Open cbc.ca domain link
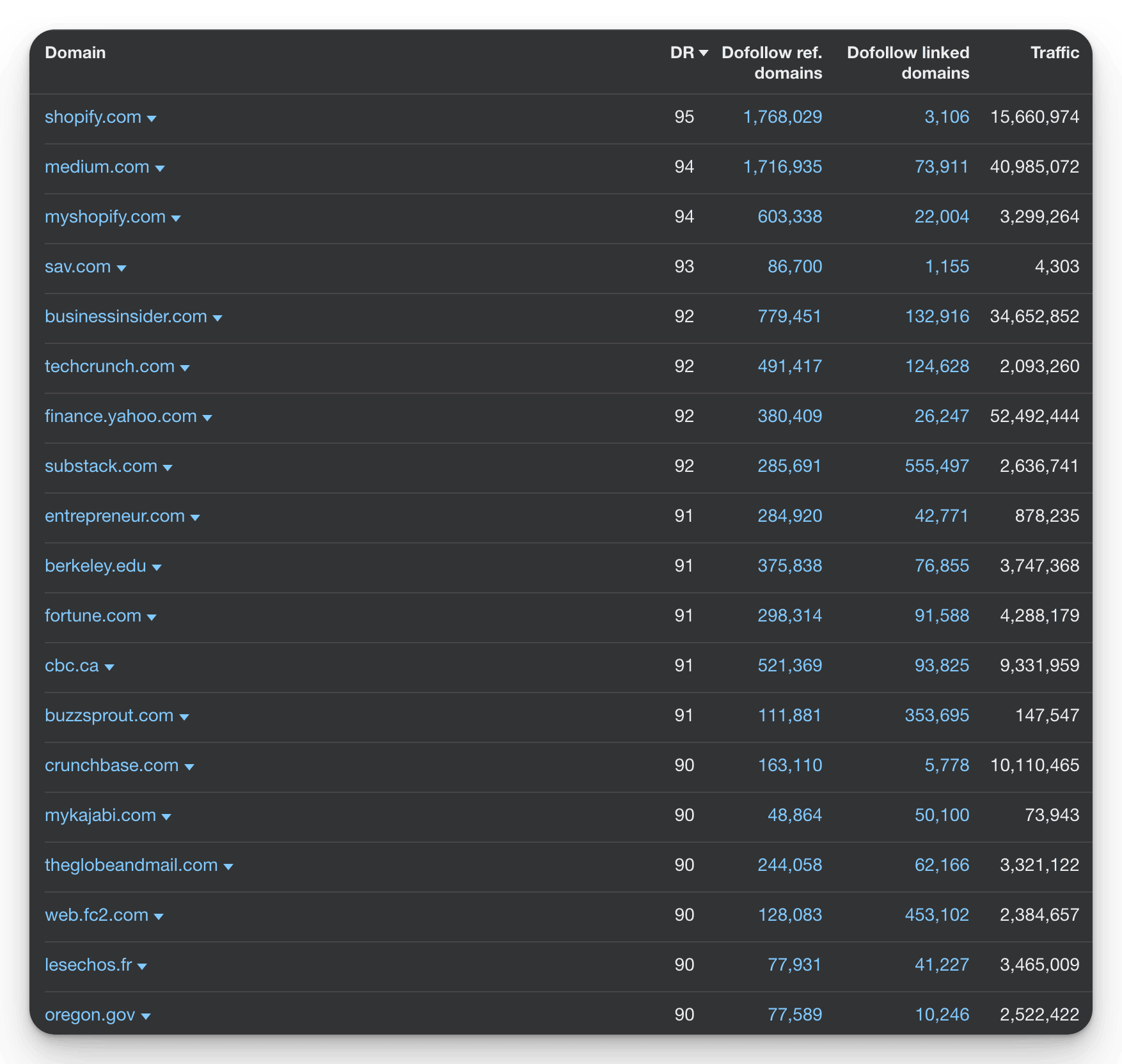 (x=72, y=666)
